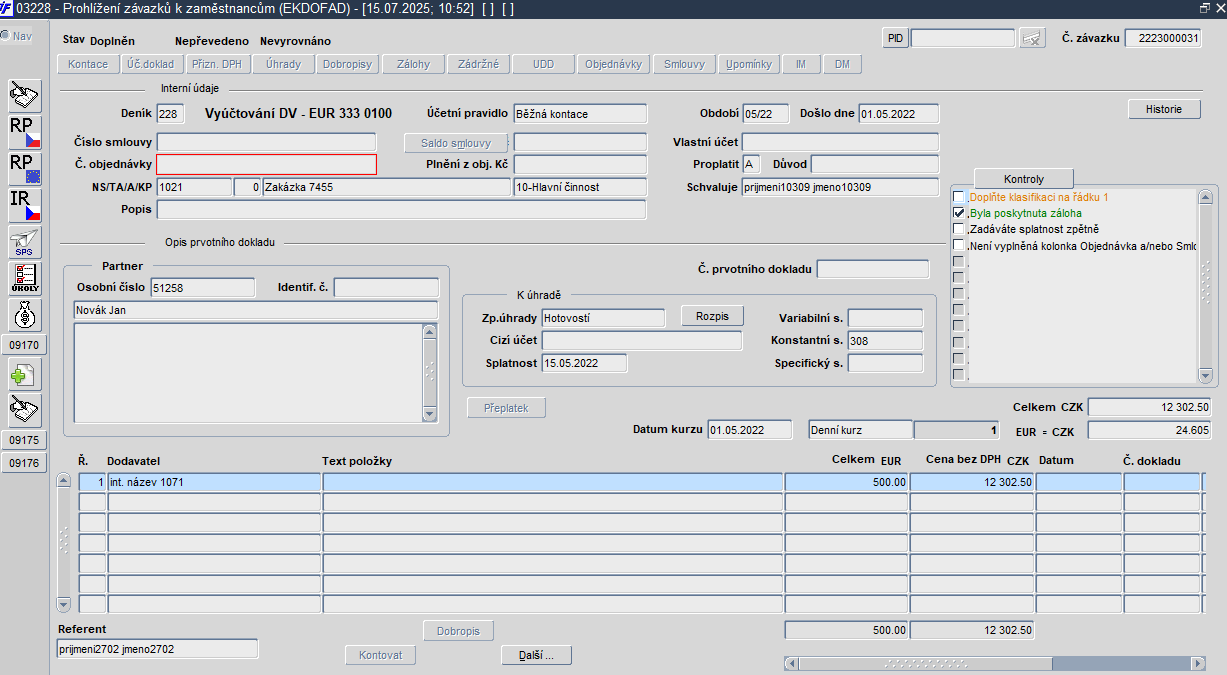Click the Variabilní s. input field

885,318
